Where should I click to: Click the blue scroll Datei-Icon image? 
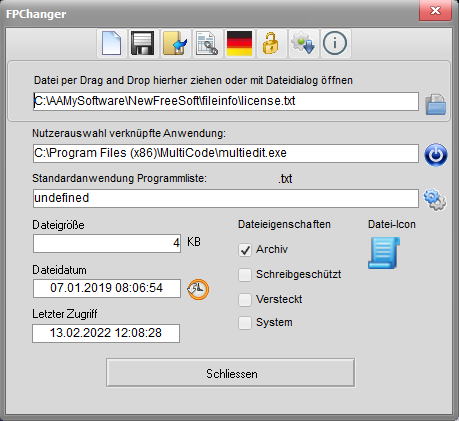coord(384,253)
